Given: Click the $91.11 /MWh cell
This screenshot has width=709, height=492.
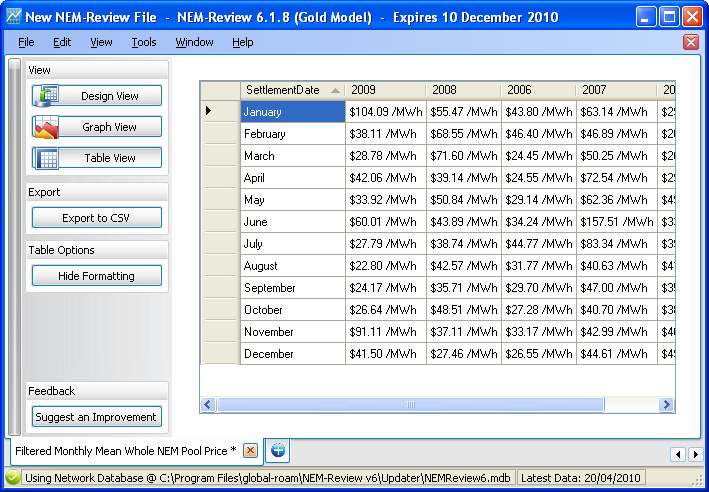Looking at the screenshot, I should (386, 332).
